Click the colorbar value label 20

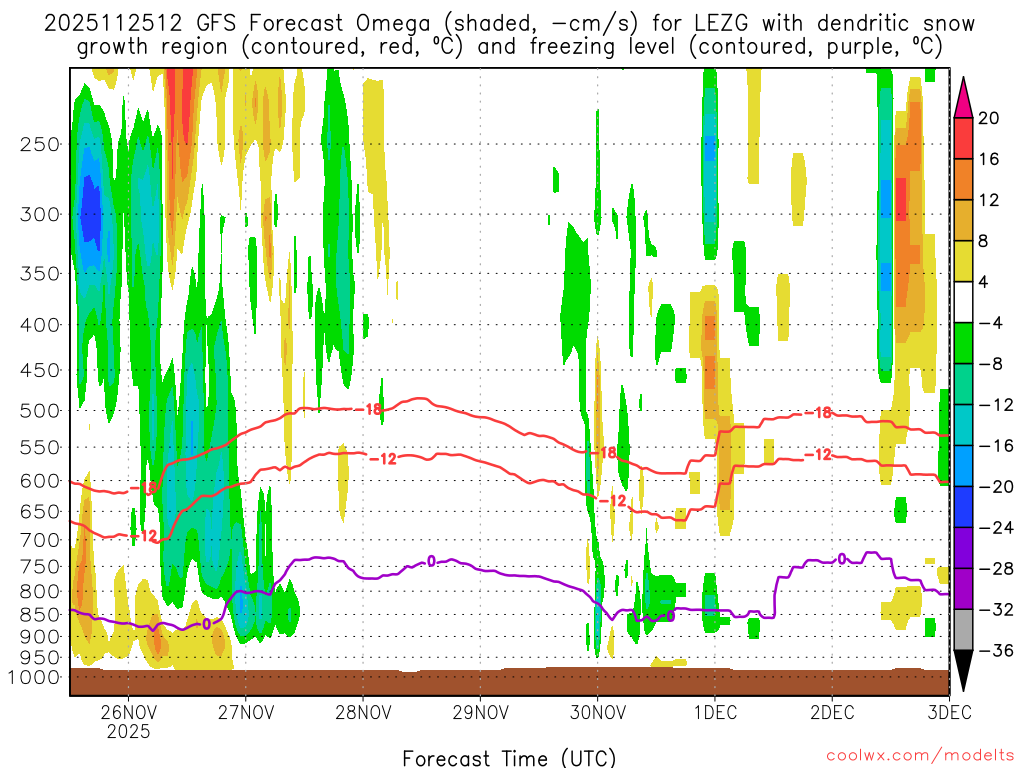(989, 118)
